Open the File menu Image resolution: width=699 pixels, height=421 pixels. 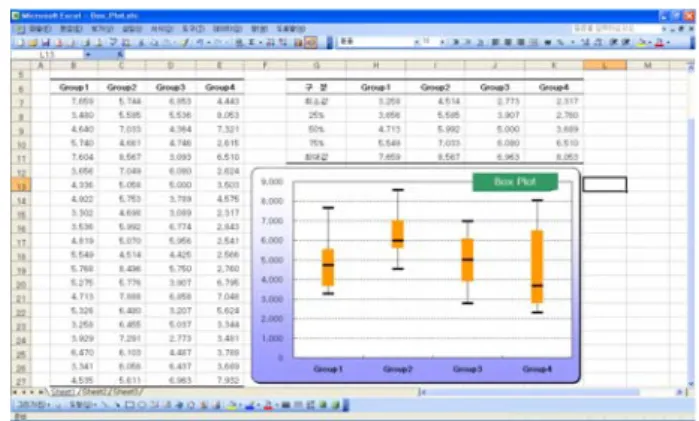(x=40, y=29)
